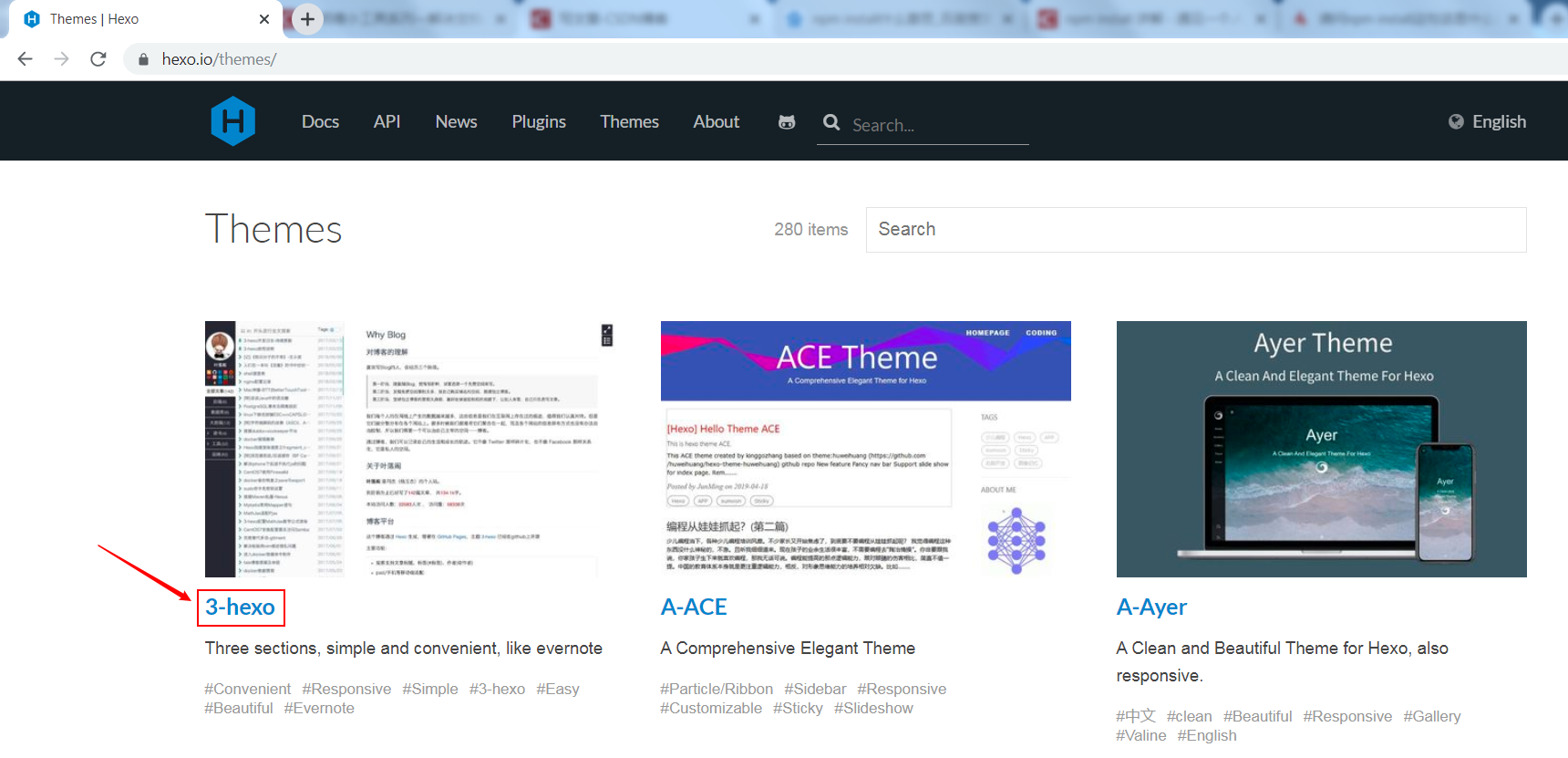Go back with browser back arrow
Viewport: 1568px width, 758px height.
click(26, 59)
